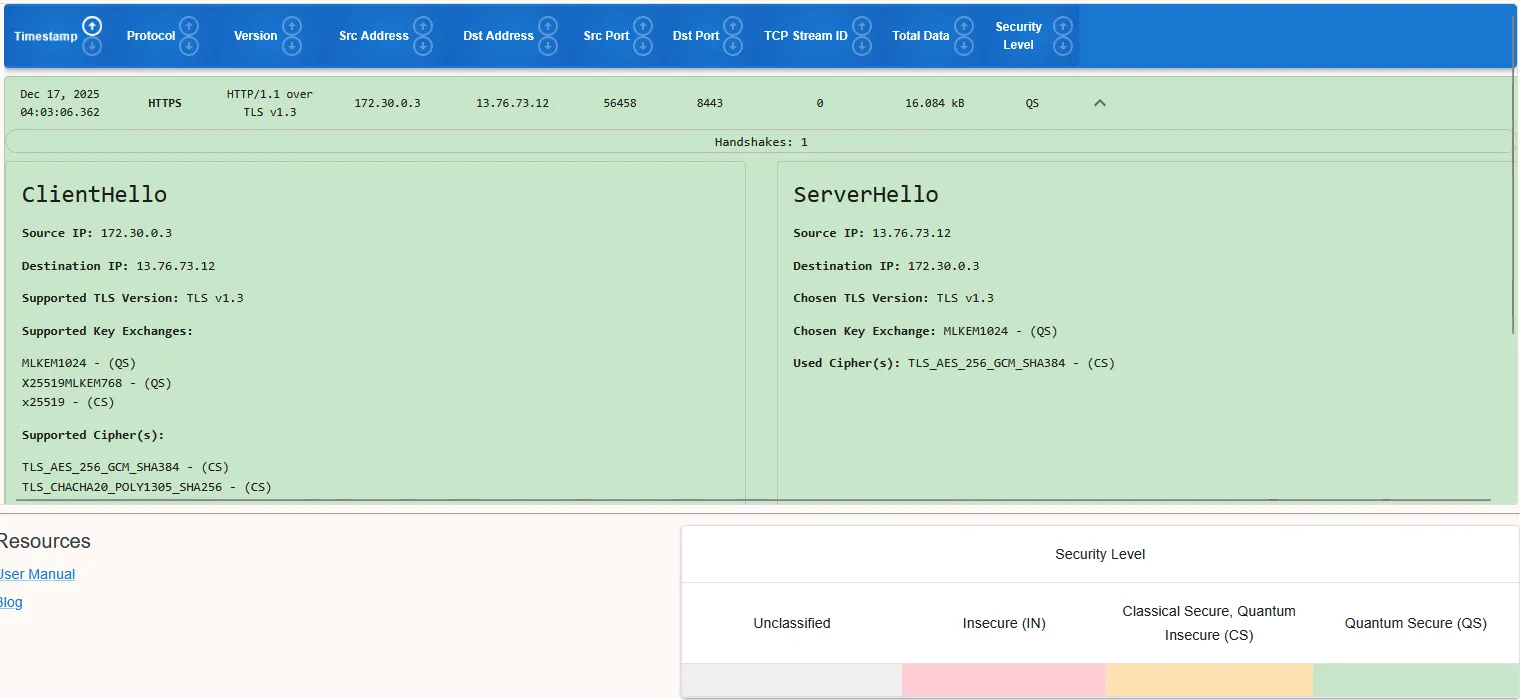Viewport: 1520px width, 700px height.
Task: Sort Total Data column descending
Action: click(964, 45)
